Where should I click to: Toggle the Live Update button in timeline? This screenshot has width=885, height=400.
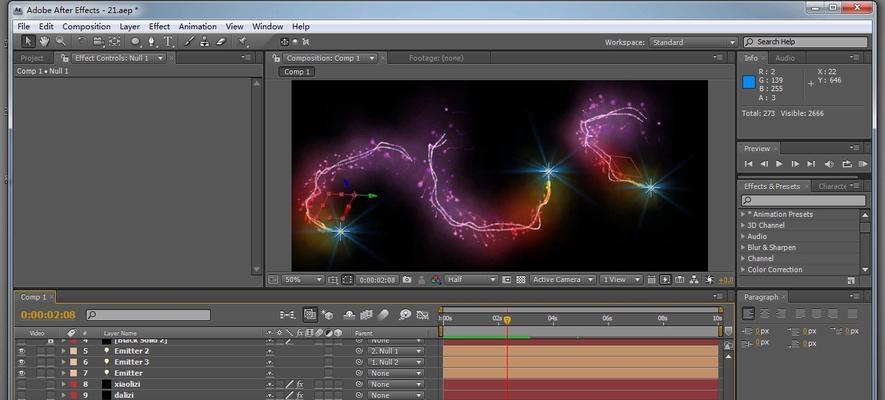point(310,315)
